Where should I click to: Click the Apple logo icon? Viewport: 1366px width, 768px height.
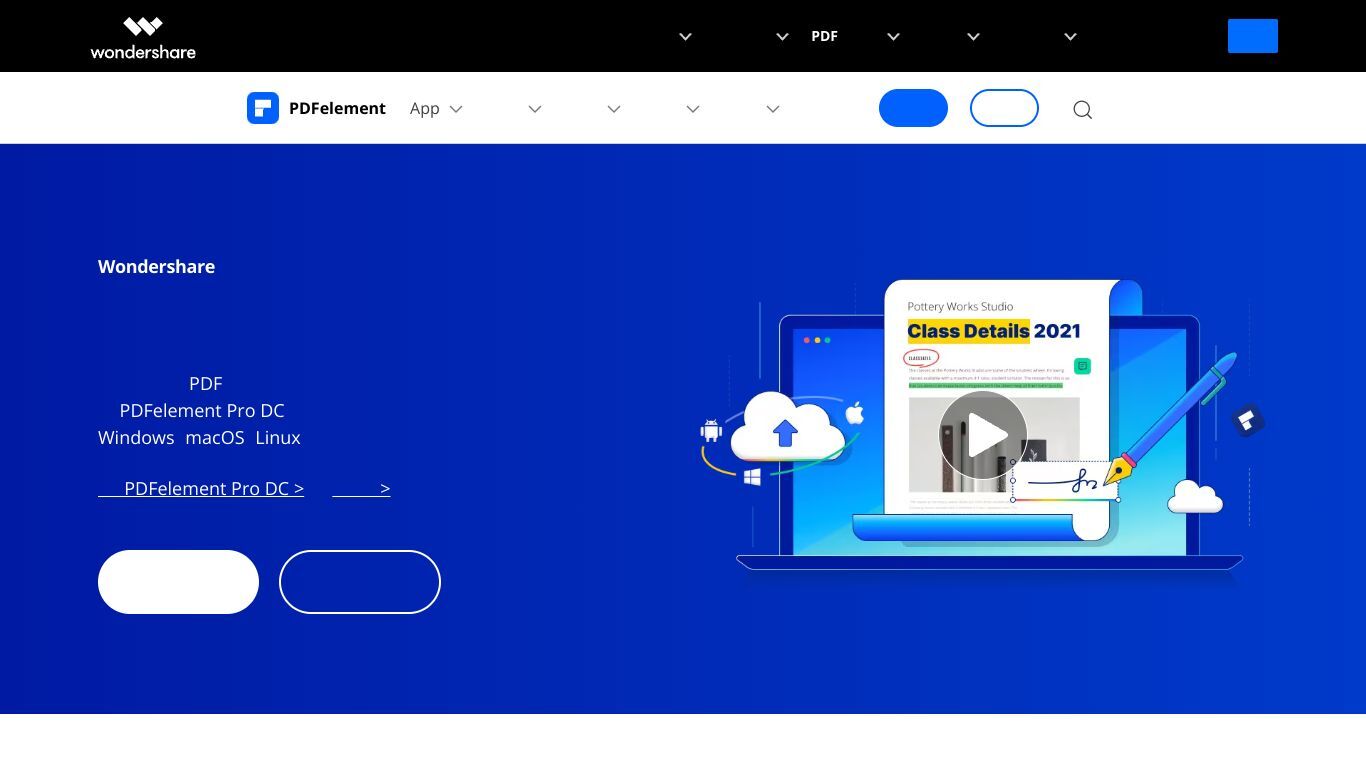(855, 413)
